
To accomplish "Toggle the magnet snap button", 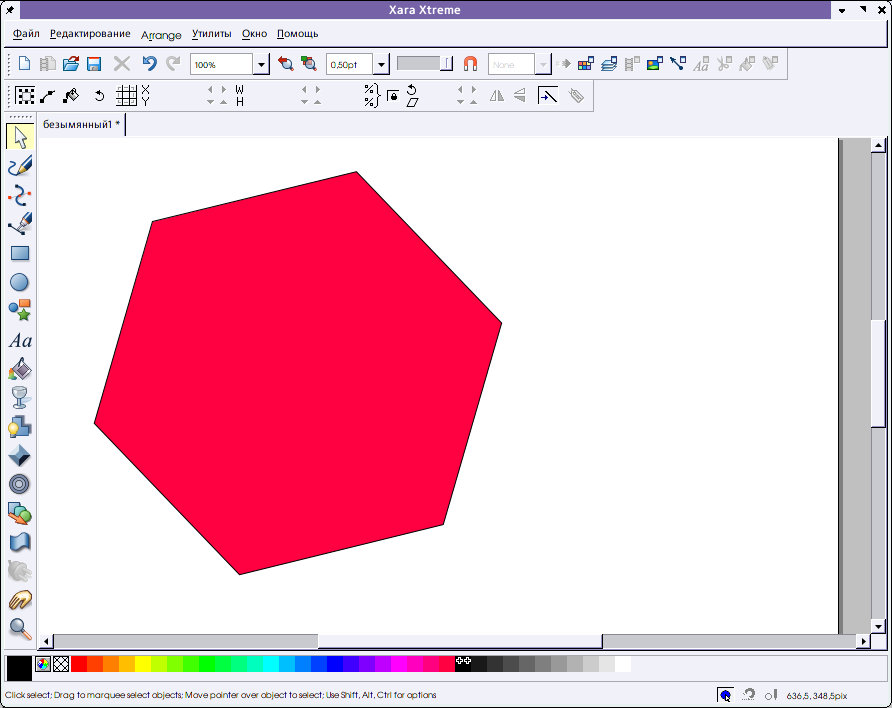I will point(470,64).
